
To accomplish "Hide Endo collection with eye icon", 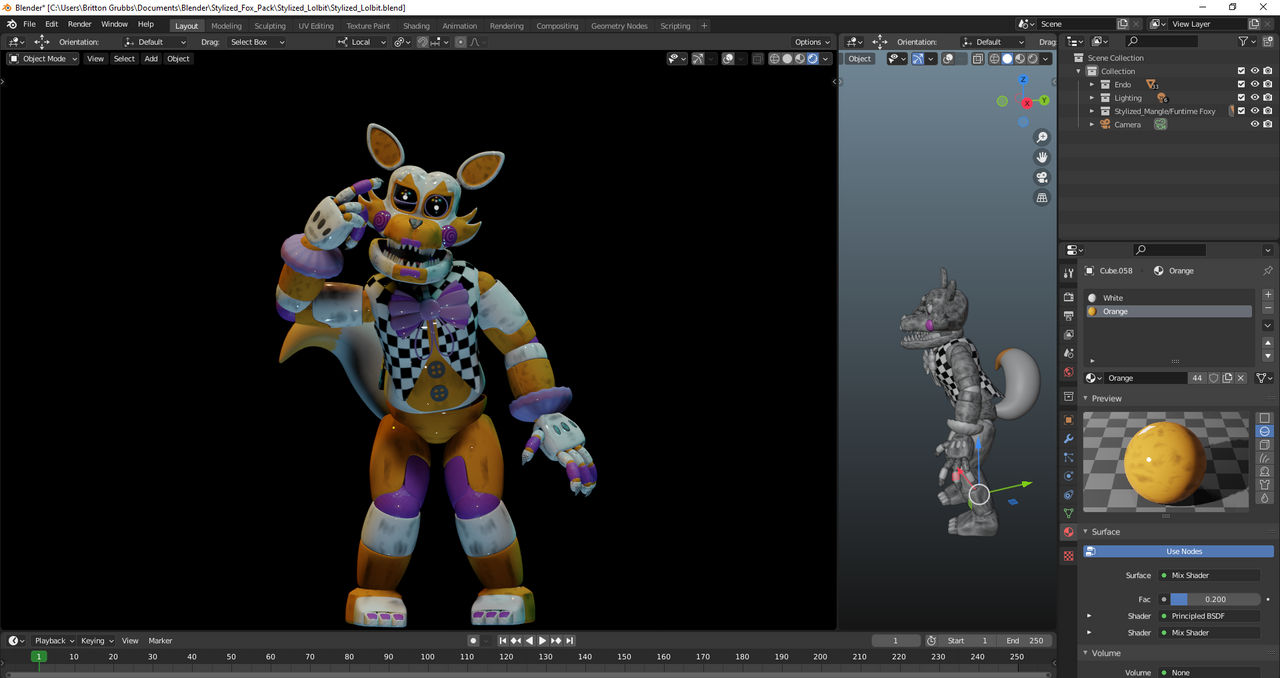I will tap(1255, 84).
